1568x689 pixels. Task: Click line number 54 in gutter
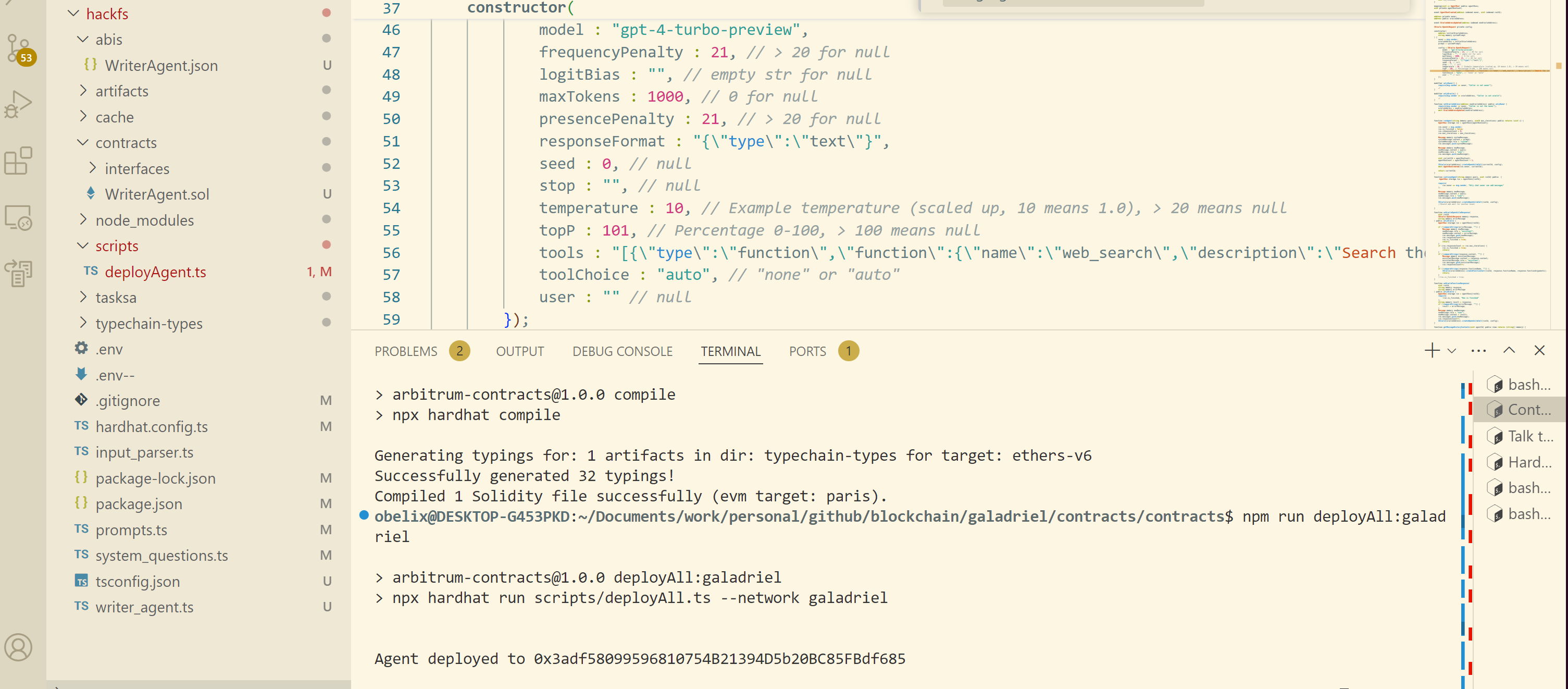[391, 208]
